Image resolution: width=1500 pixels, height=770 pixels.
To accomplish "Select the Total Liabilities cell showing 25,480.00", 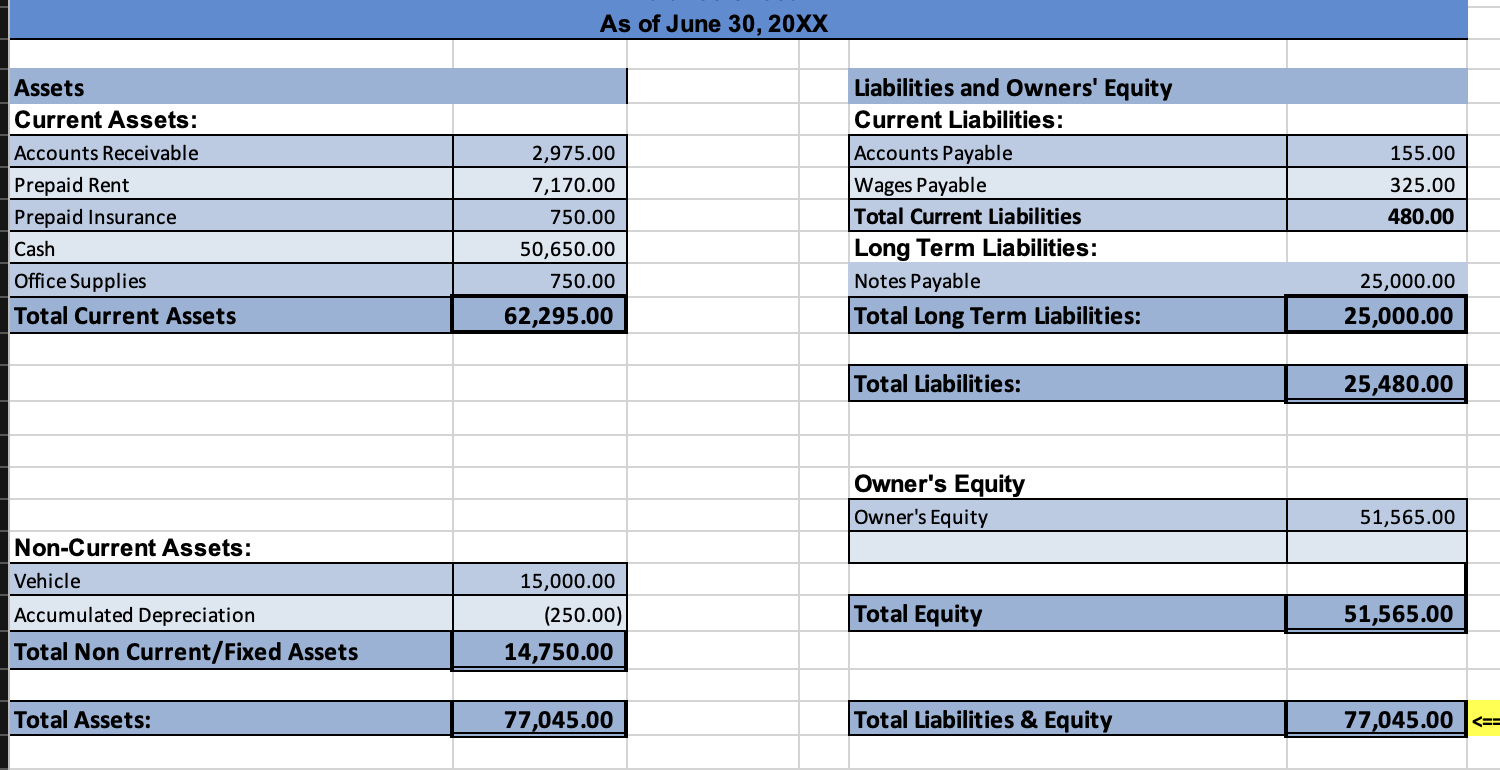I will click(x=1375, y=383).
